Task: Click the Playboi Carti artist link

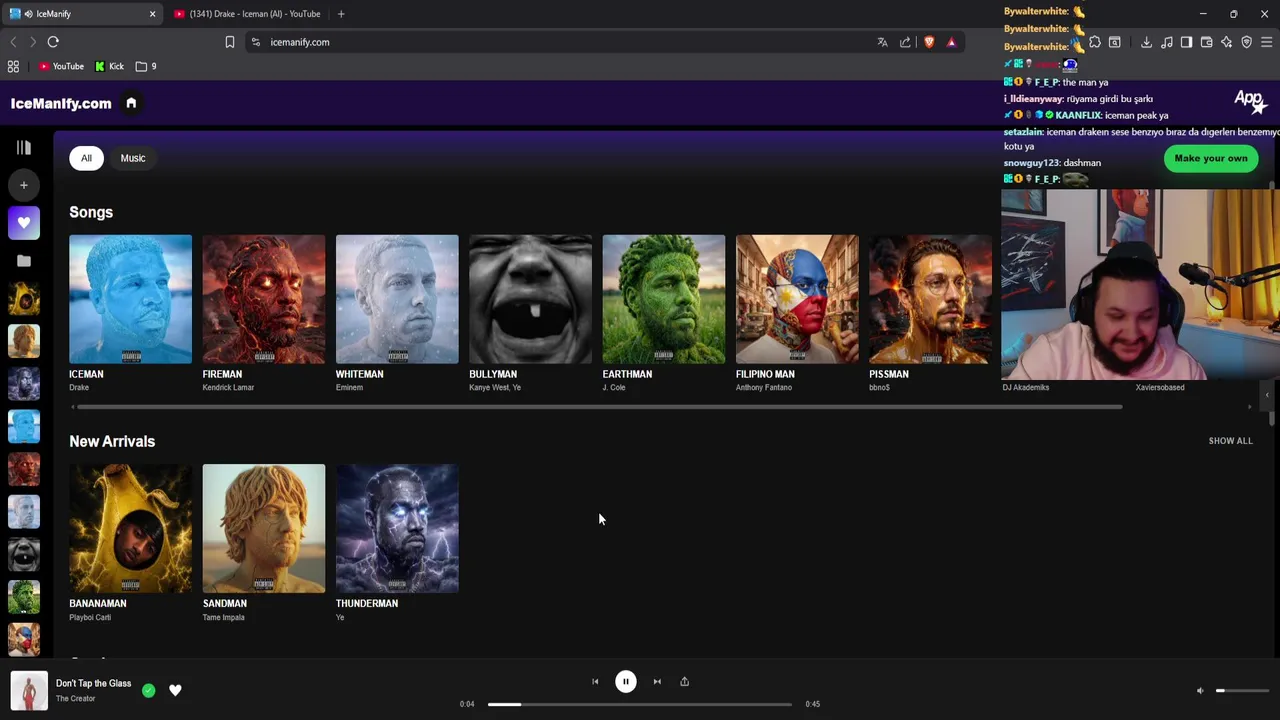Action: tap(90, 617)
